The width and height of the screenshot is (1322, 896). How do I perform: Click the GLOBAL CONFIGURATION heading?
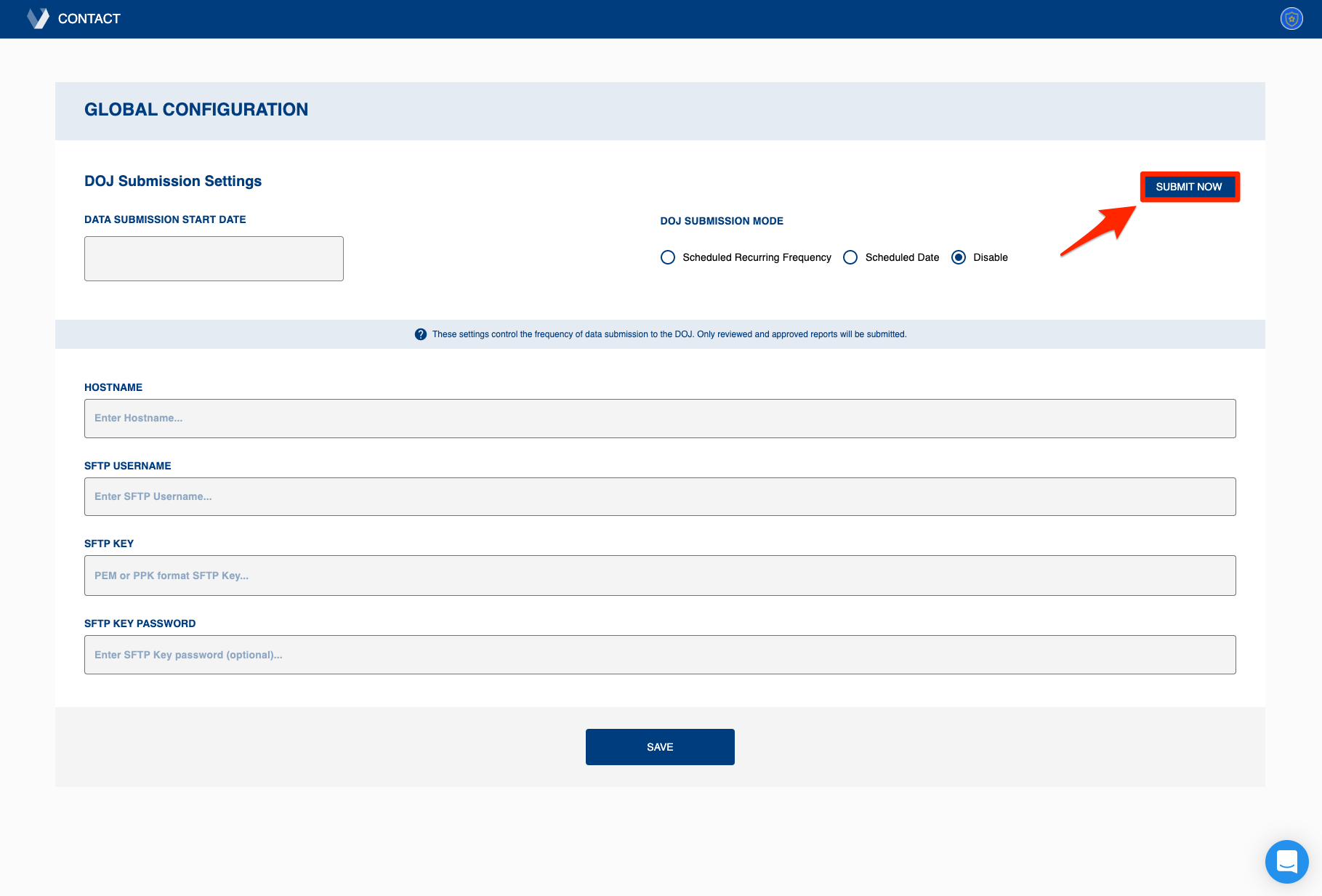click(x=196, y=110)
